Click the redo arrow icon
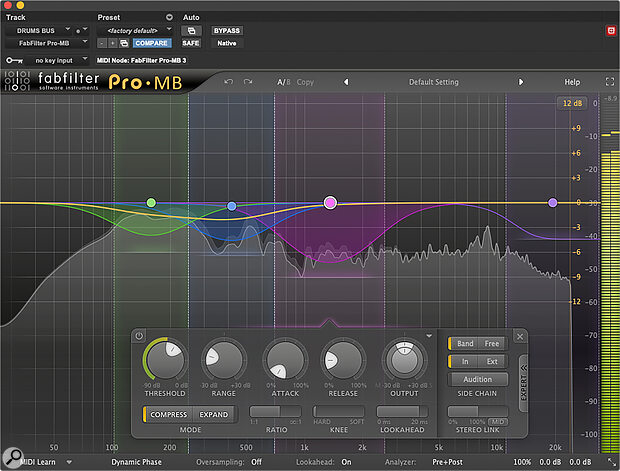The height and width of the screenshot is (471, 620). tap(248, 82)
